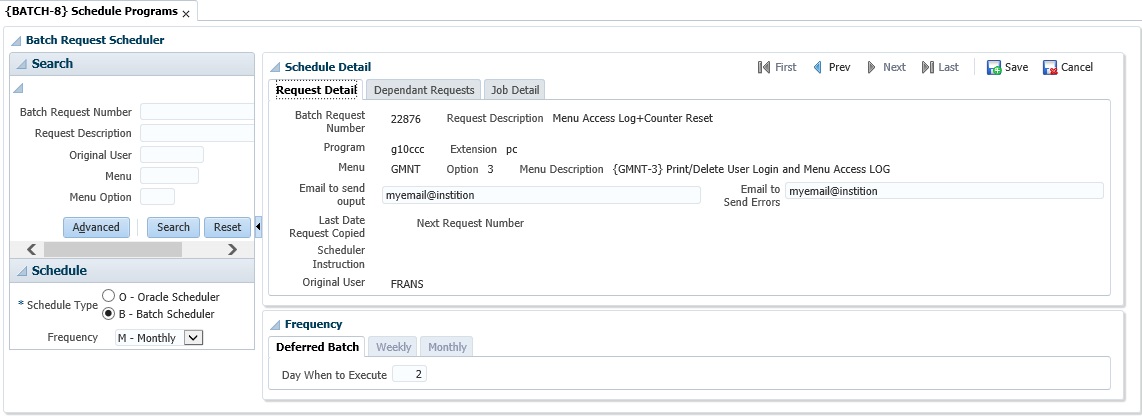The height and width of the screenshot is (416, 1142).
Task: Go to Prev schedule record
Action: point(831,67)
